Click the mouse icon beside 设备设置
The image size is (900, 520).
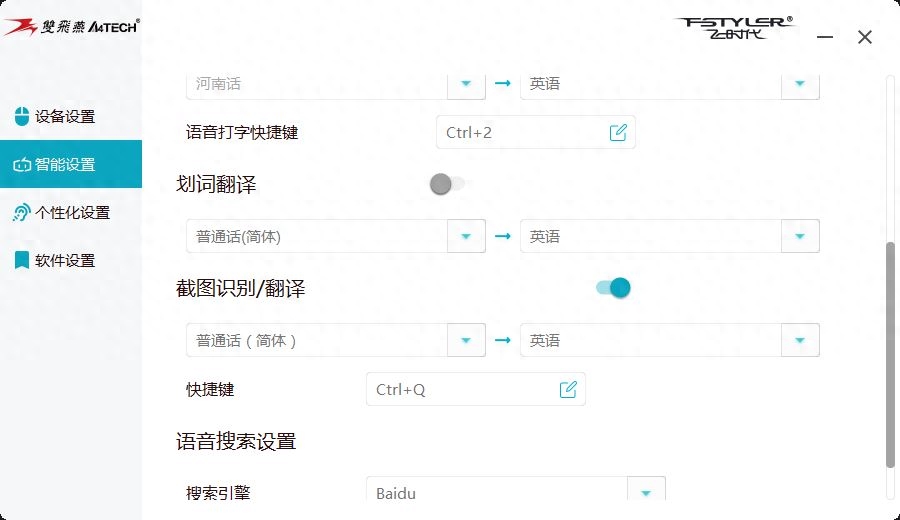click(x=22, y=116)
